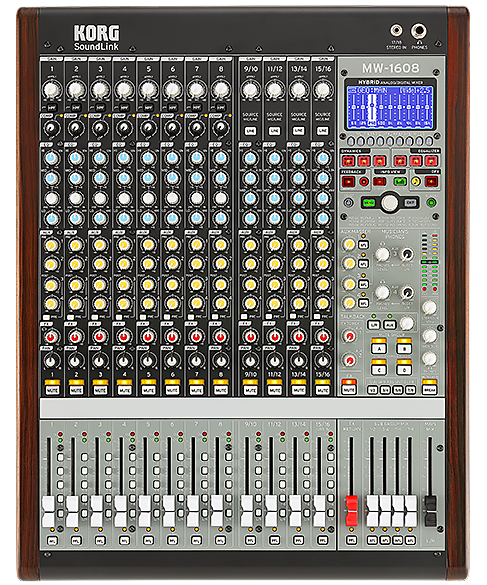Click the channel 1 fader cap
487x585 pixels.
[x=49, y=511]
